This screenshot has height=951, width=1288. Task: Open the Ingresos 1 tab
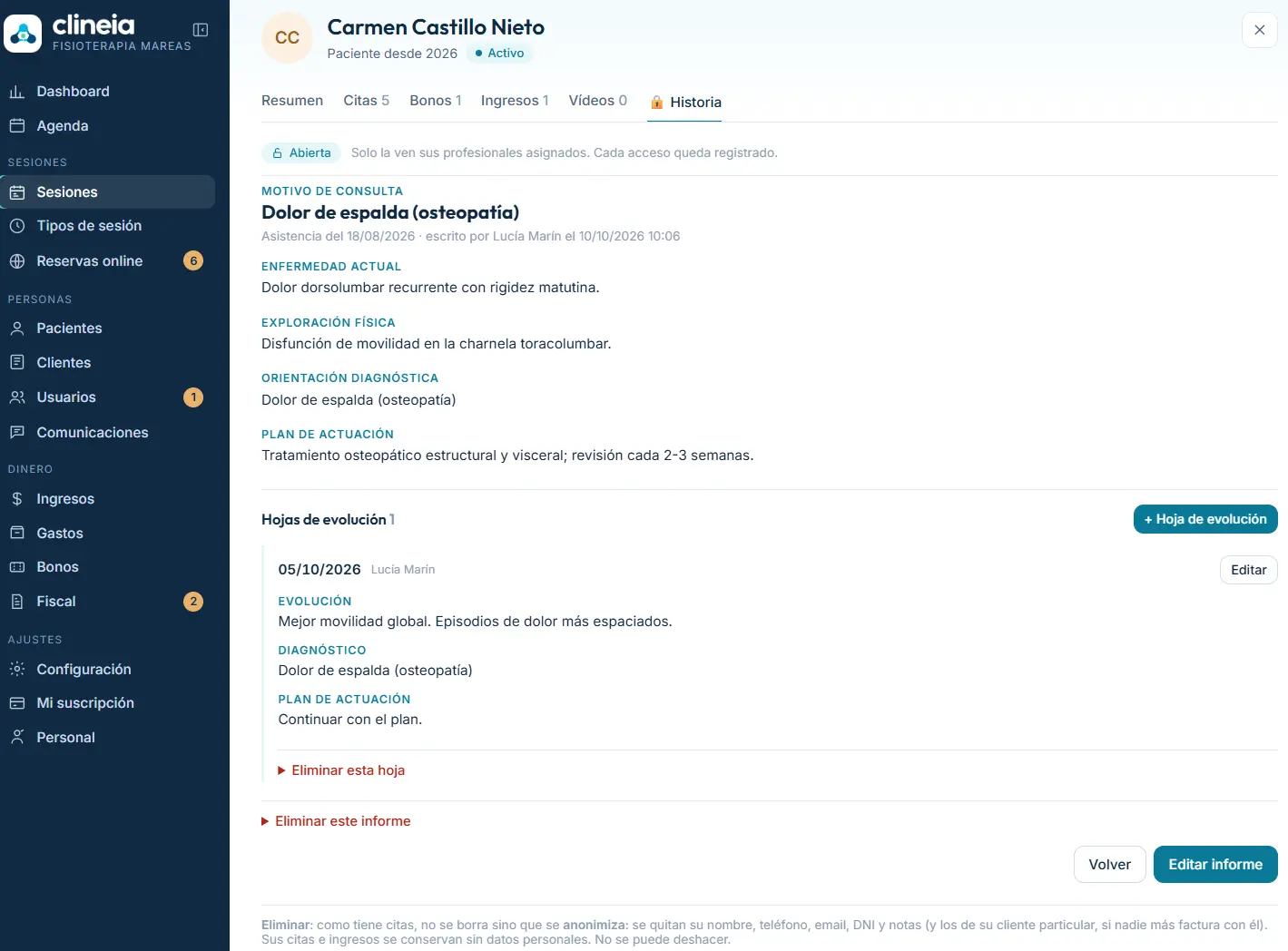click(515, 101)
